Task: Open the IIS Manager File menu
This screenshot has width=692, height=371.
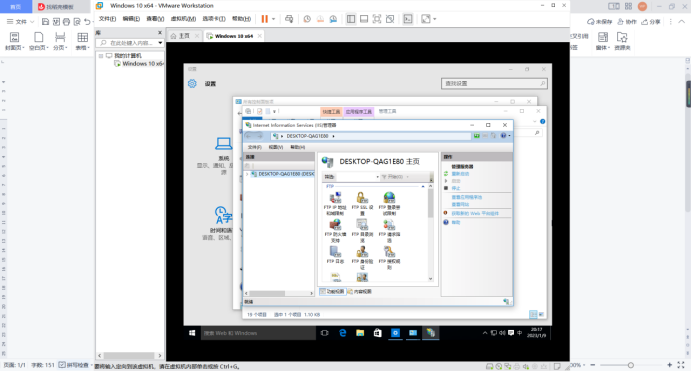Action: click(x=255, y=147)
